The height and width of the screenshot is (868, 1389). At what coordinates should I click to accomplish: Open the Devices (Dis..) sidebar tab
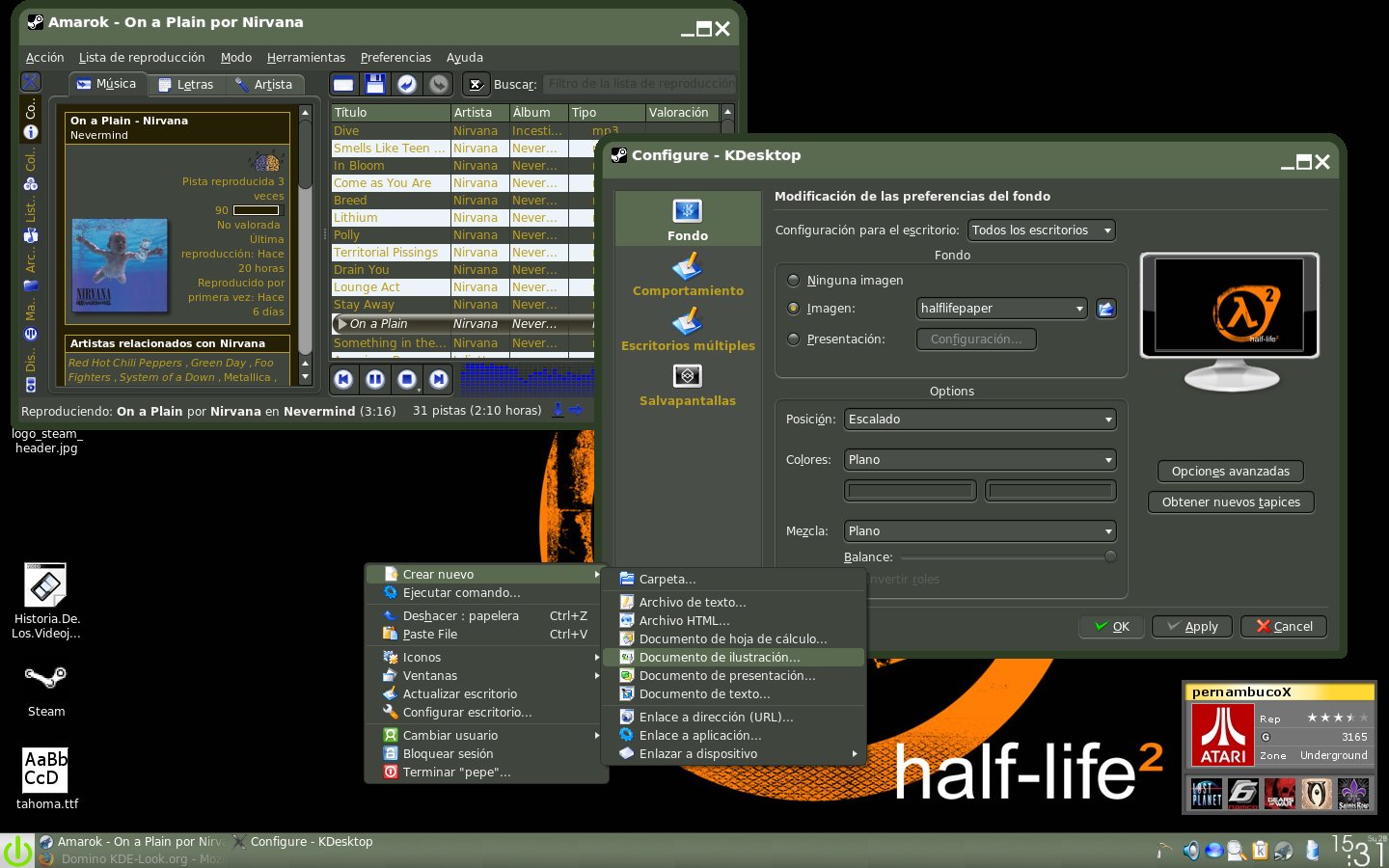tap(31, 371)
